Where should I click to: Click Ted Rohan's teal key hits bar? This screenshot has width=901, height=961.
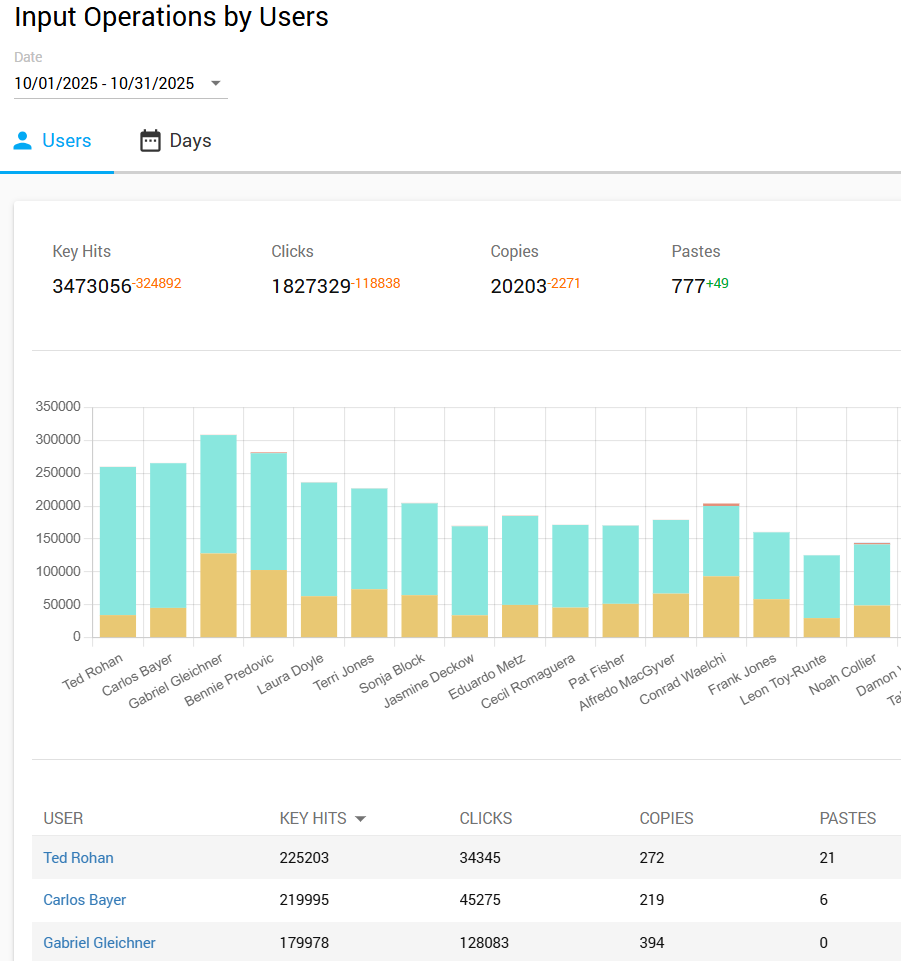point(118,540)
